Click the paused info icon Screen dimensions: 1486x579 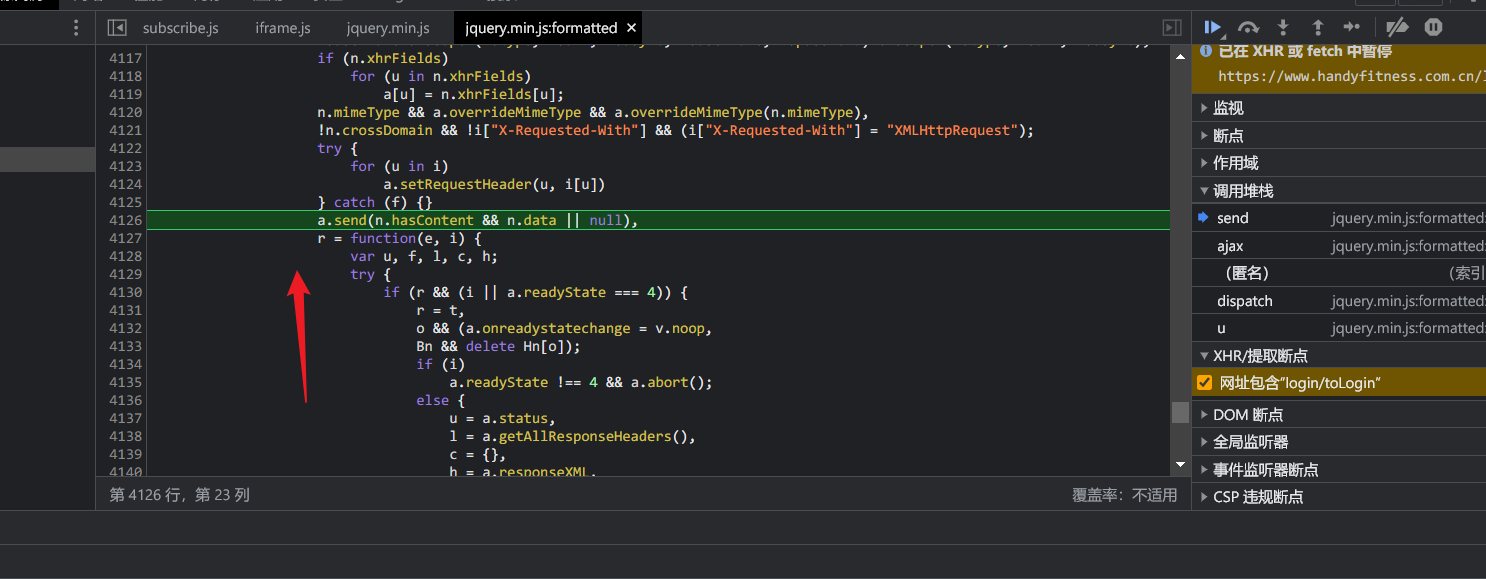pyautogui.click(x=1207, y=52)
